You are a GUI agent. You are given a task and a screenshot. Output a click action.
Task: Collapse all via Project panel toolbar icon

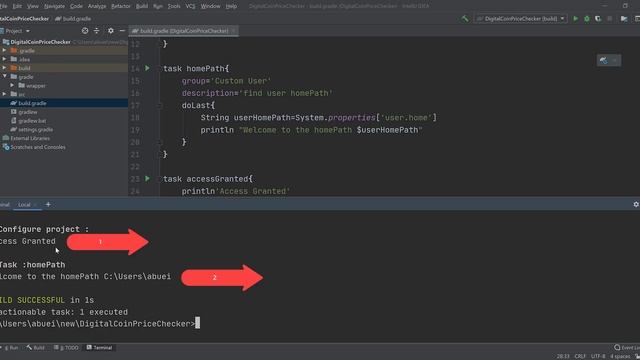(97, 31)
